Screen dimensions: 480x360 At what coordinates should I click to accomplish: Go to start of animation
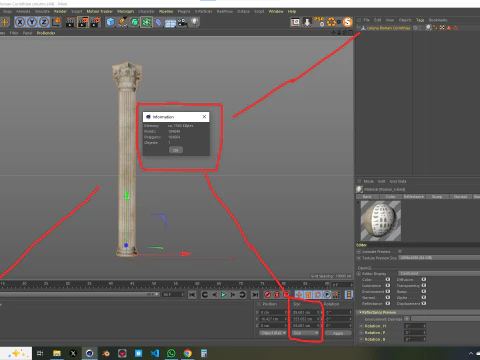click(192, 295)
